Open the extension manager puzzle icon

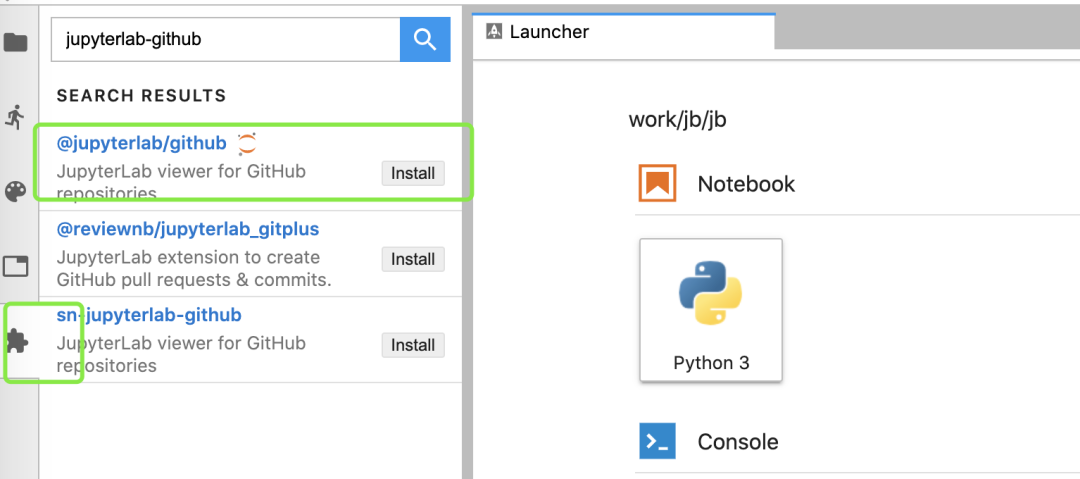(17, 342)
